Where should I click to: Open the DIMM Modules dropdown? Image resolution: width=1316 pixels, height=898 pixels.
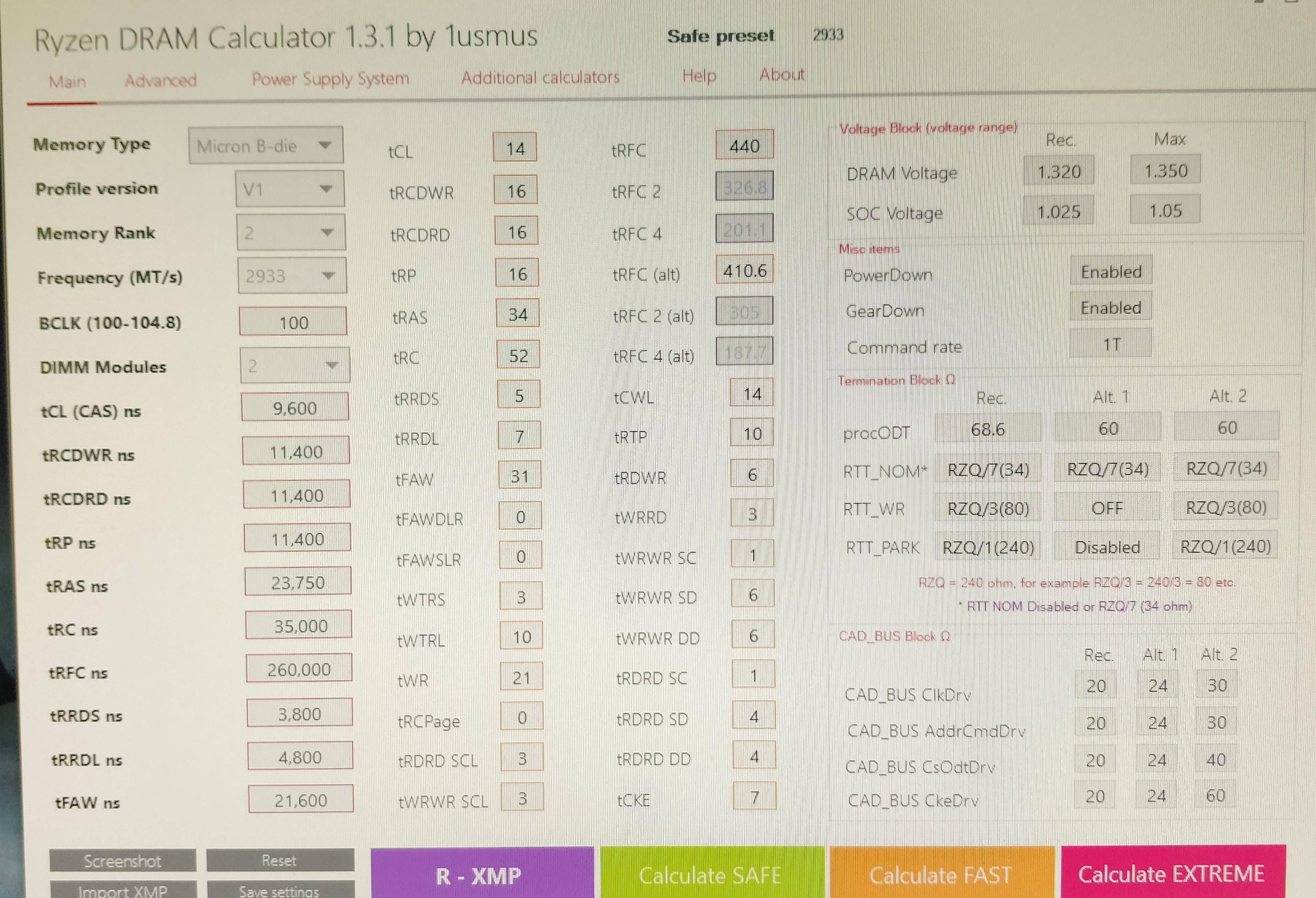click(294, 365)
